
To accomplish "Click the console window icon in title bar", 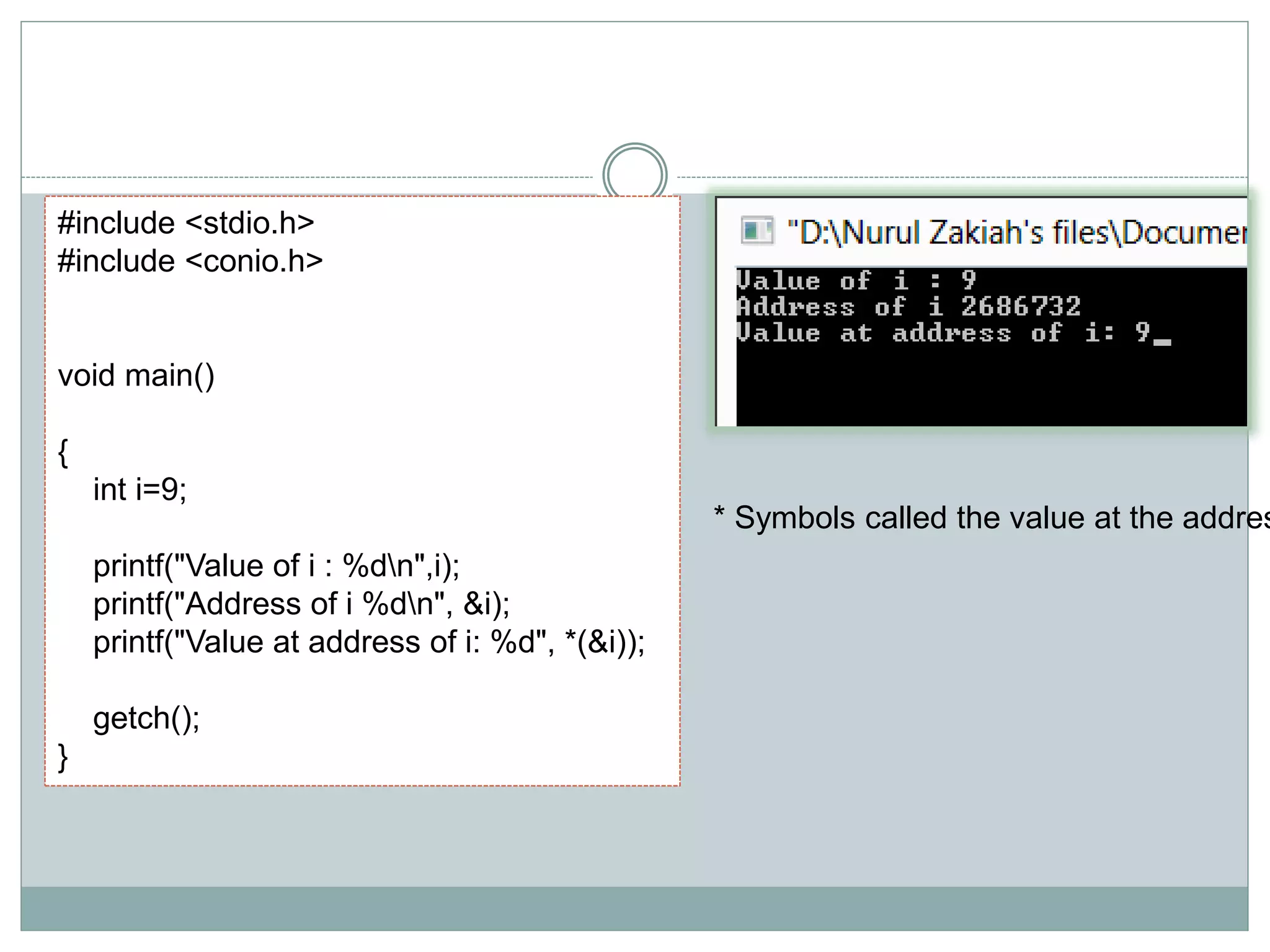I will tap(757, 231).
